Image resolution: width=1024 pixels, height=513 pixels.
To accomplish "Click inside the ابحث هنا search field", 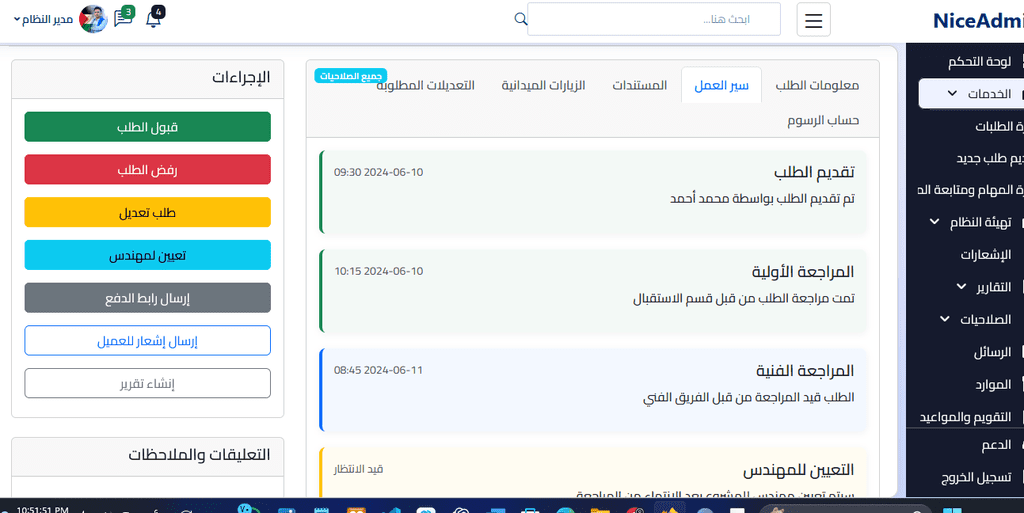I will pyautogui.click(x=653, y=19).
